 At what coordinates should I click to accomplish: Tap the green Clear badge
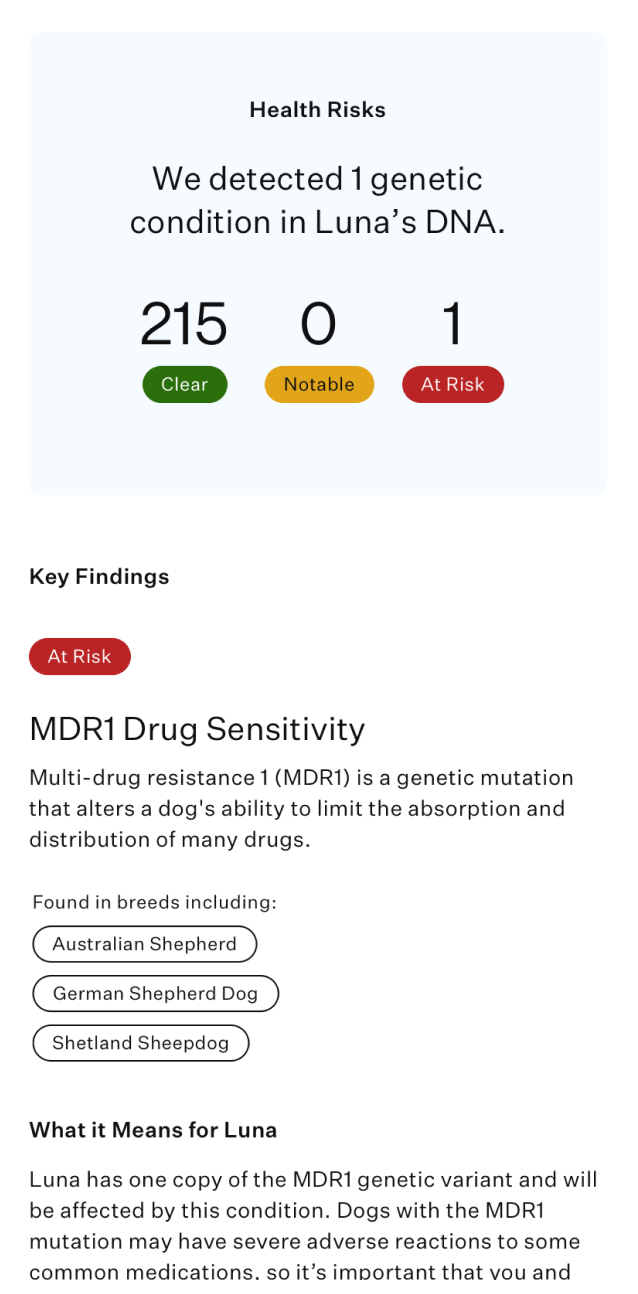184,385
